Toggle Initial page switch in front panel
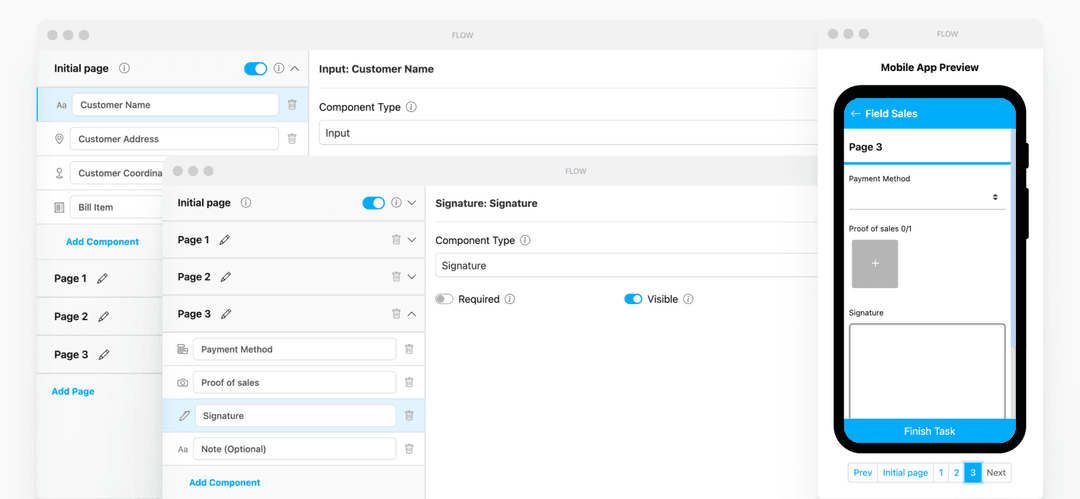This screenshot has height=499, width=1080. coord(373,203)
